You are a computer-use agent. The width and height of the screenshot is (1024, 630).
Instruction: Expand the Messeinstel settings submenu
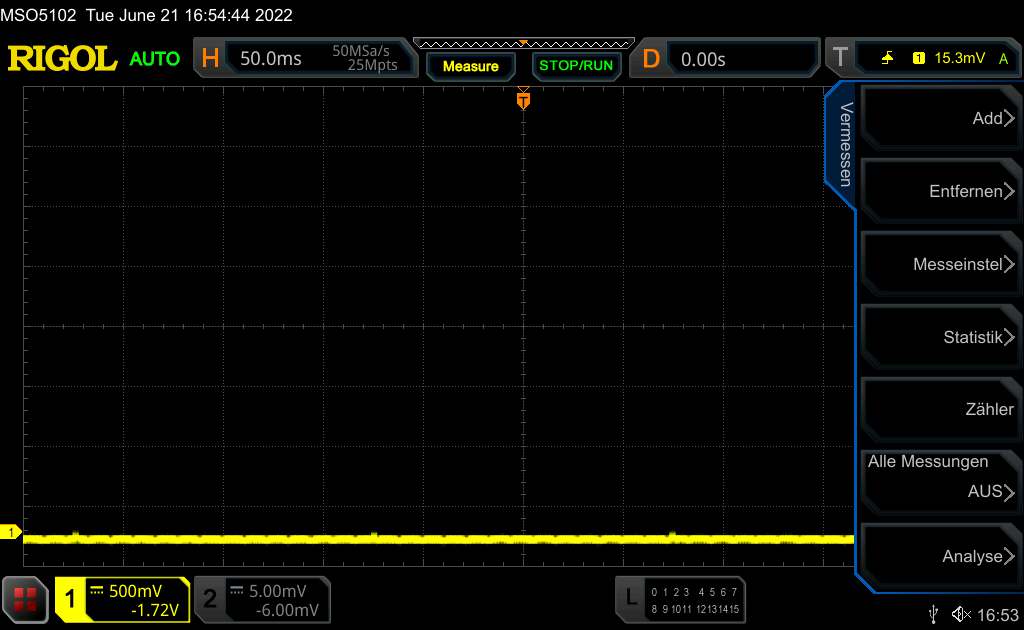(x=938, y=265)
